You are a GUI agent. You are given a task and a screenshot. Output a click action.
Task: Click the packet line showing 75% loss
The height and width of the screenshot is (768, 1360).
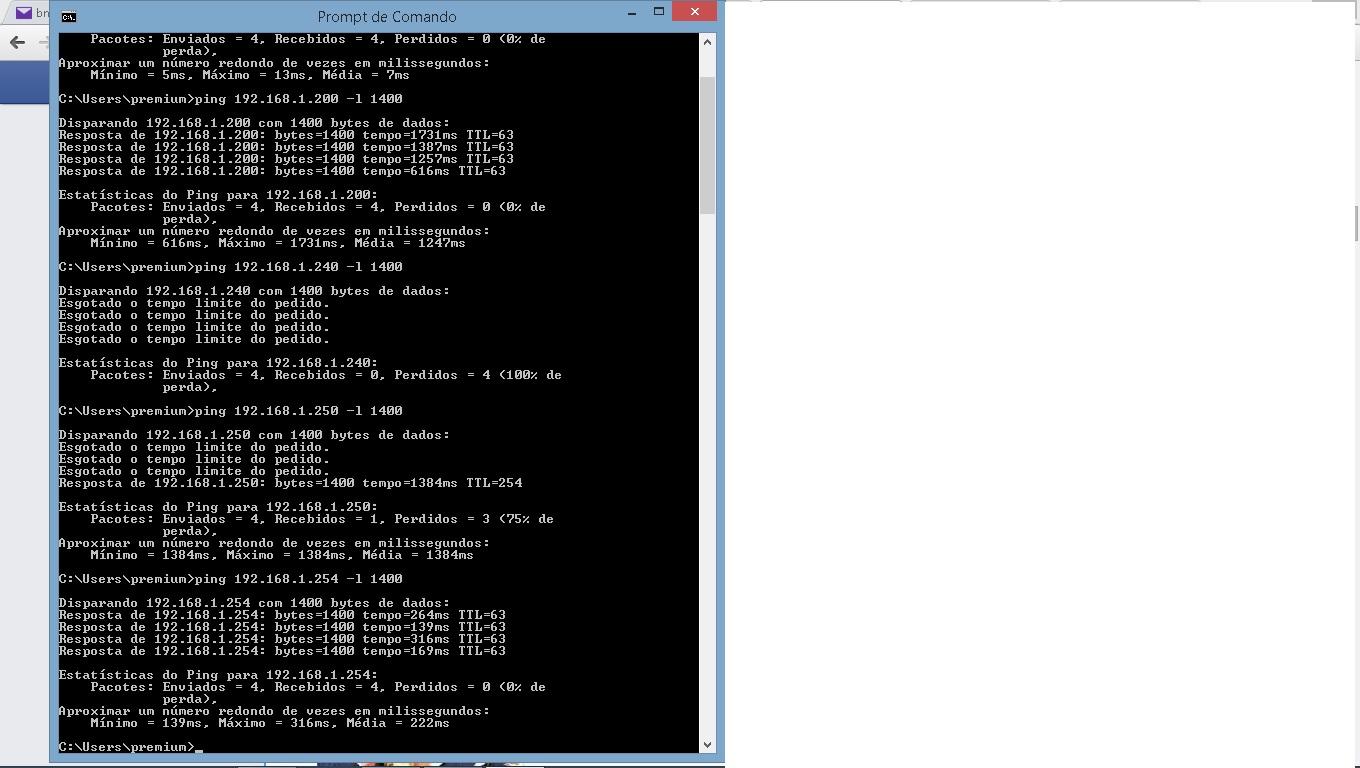pyautogui.click(x=322, y=519)
